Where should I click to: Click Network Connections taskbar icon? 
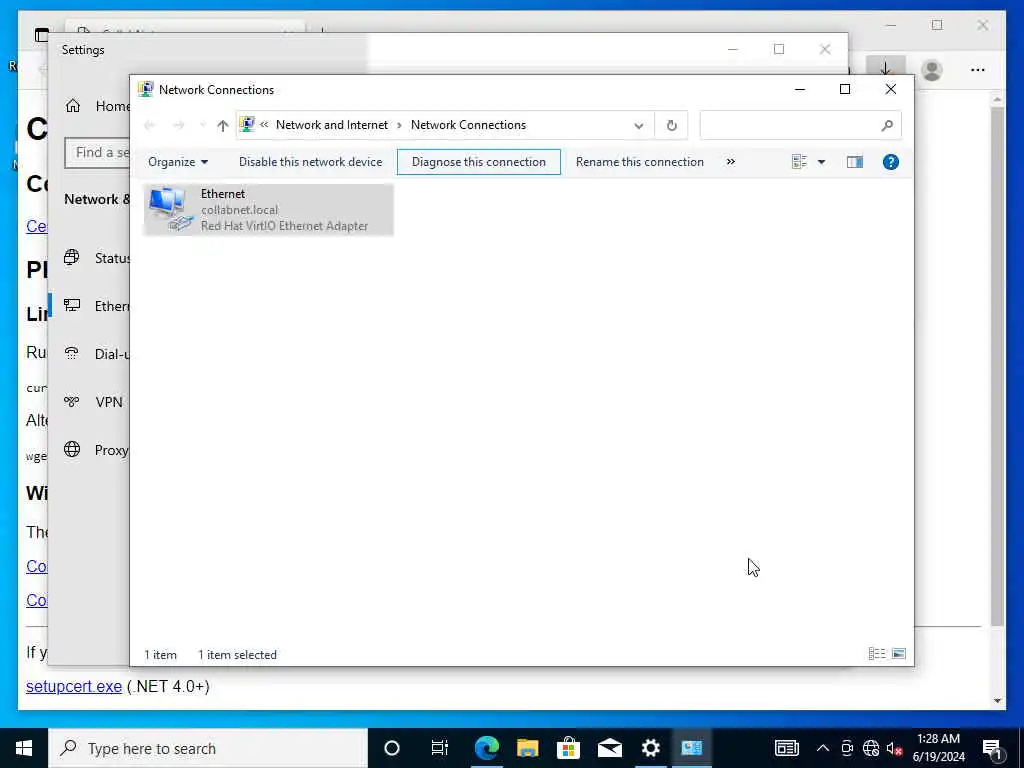692,748
